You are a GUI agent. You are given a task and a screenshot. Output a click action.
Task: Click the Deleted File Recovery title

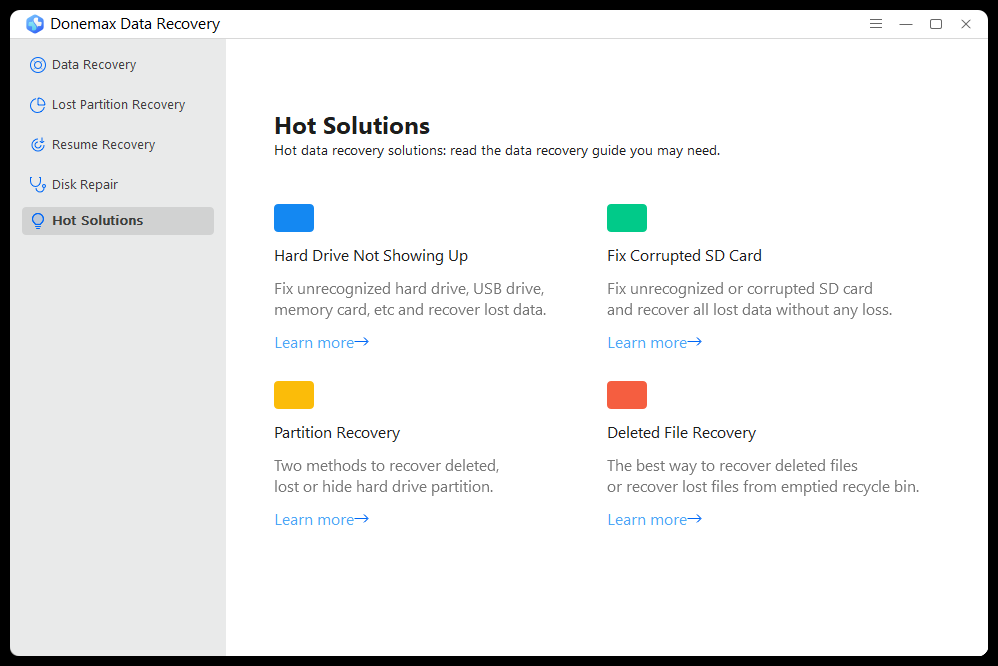(682, 433)
